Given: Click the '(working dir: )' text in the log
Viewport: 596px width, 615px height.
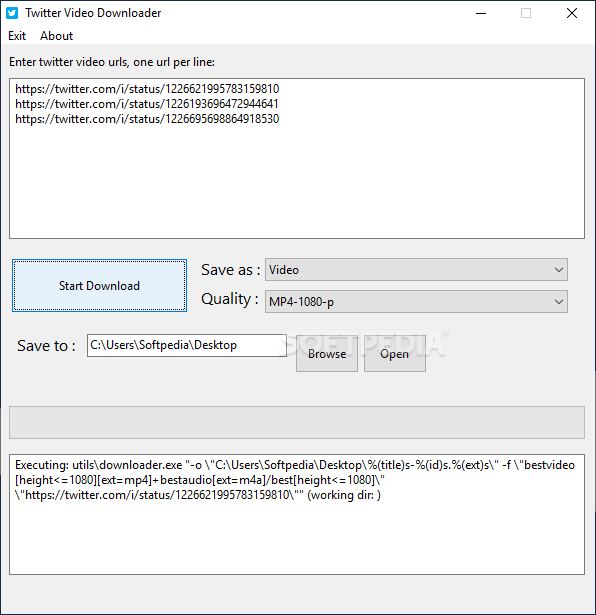Looking at the screenshot, I should (344, 495).
